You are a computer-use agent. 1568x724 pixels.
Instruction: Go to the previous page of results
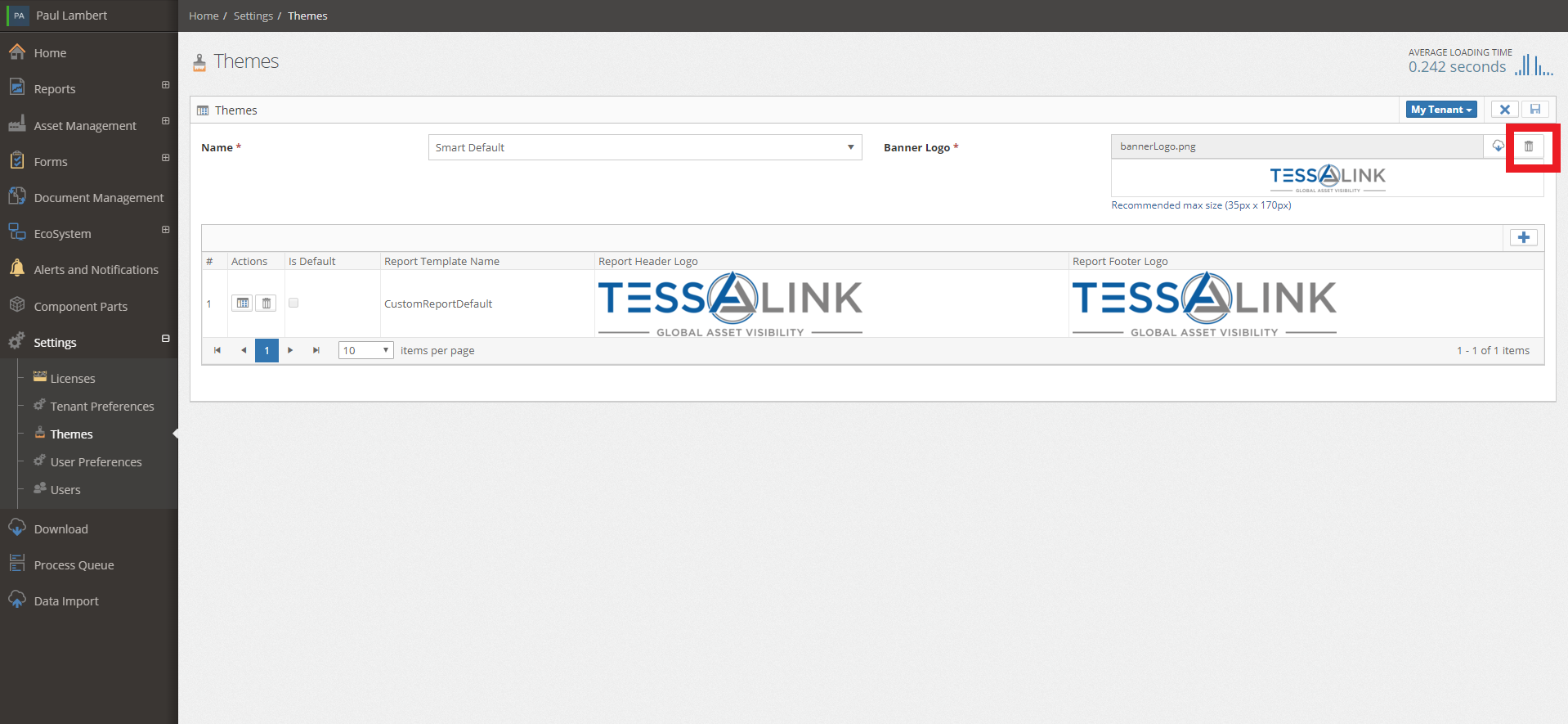244,350
